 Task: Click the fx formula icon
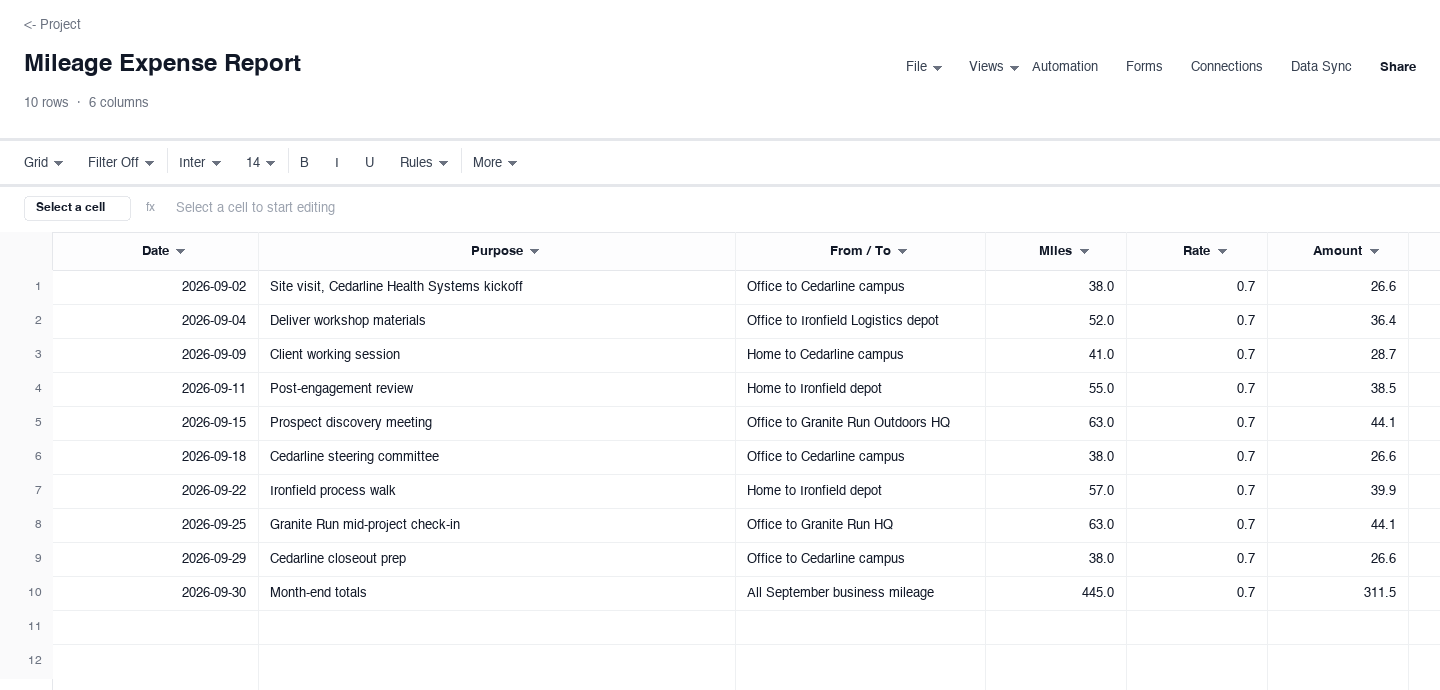pyautogui.click(x=150, y=207)
